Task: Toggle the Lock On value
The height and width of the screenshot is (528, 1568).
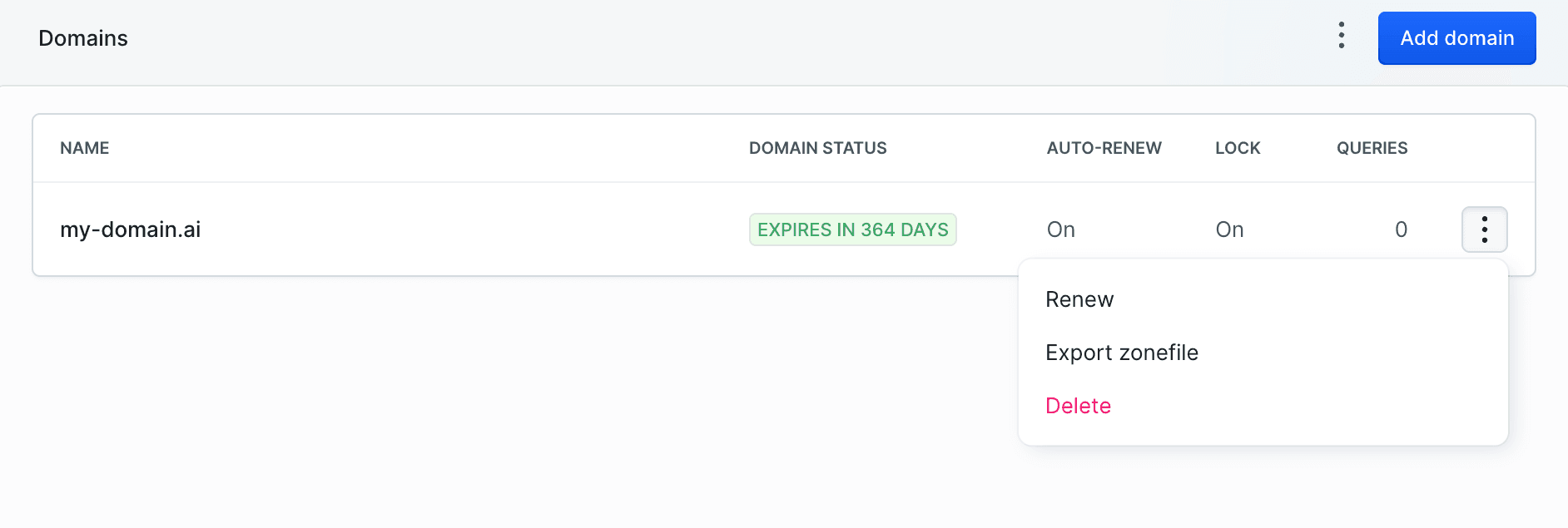Action: [x=1229, y=229]
